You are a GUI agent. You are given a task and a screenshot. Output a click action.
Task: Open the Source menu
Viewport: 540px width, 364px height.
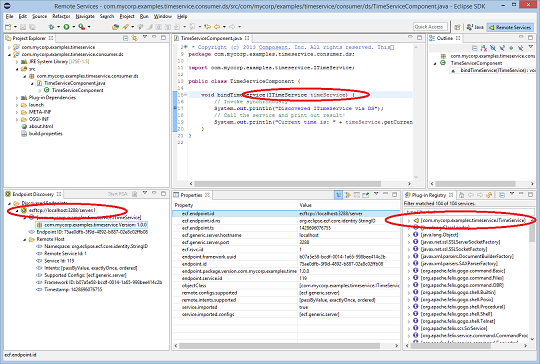coord(39,16)
